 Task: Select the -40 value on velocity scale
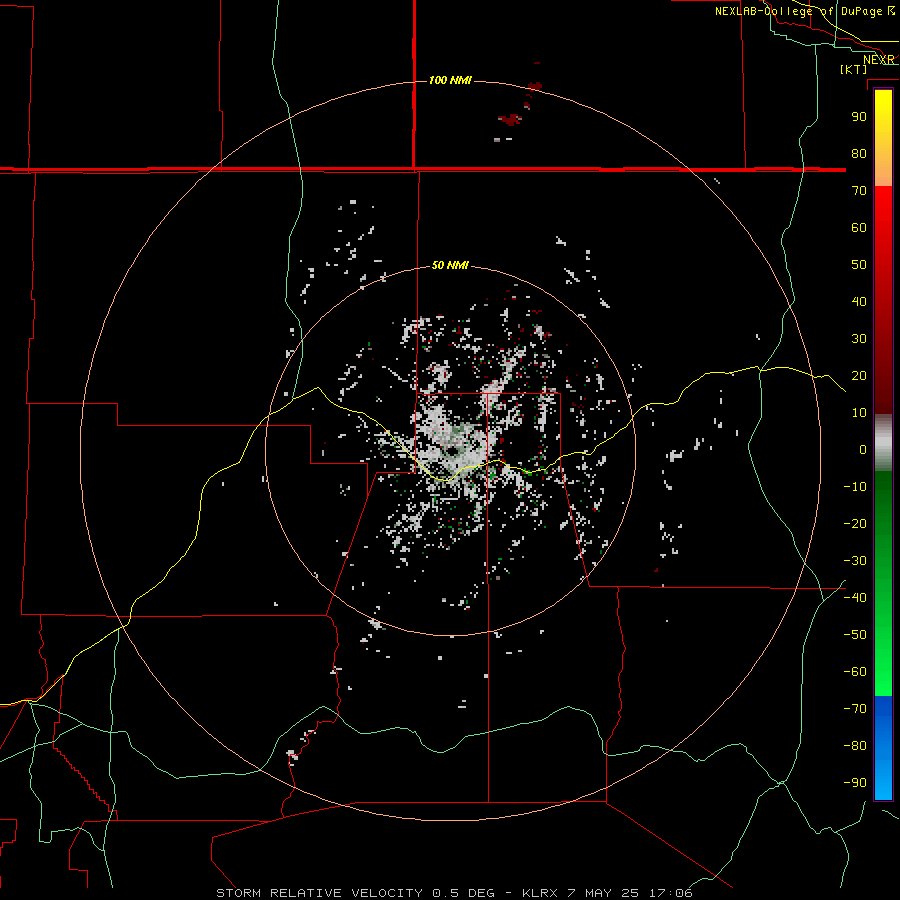(x=855, y=598)
